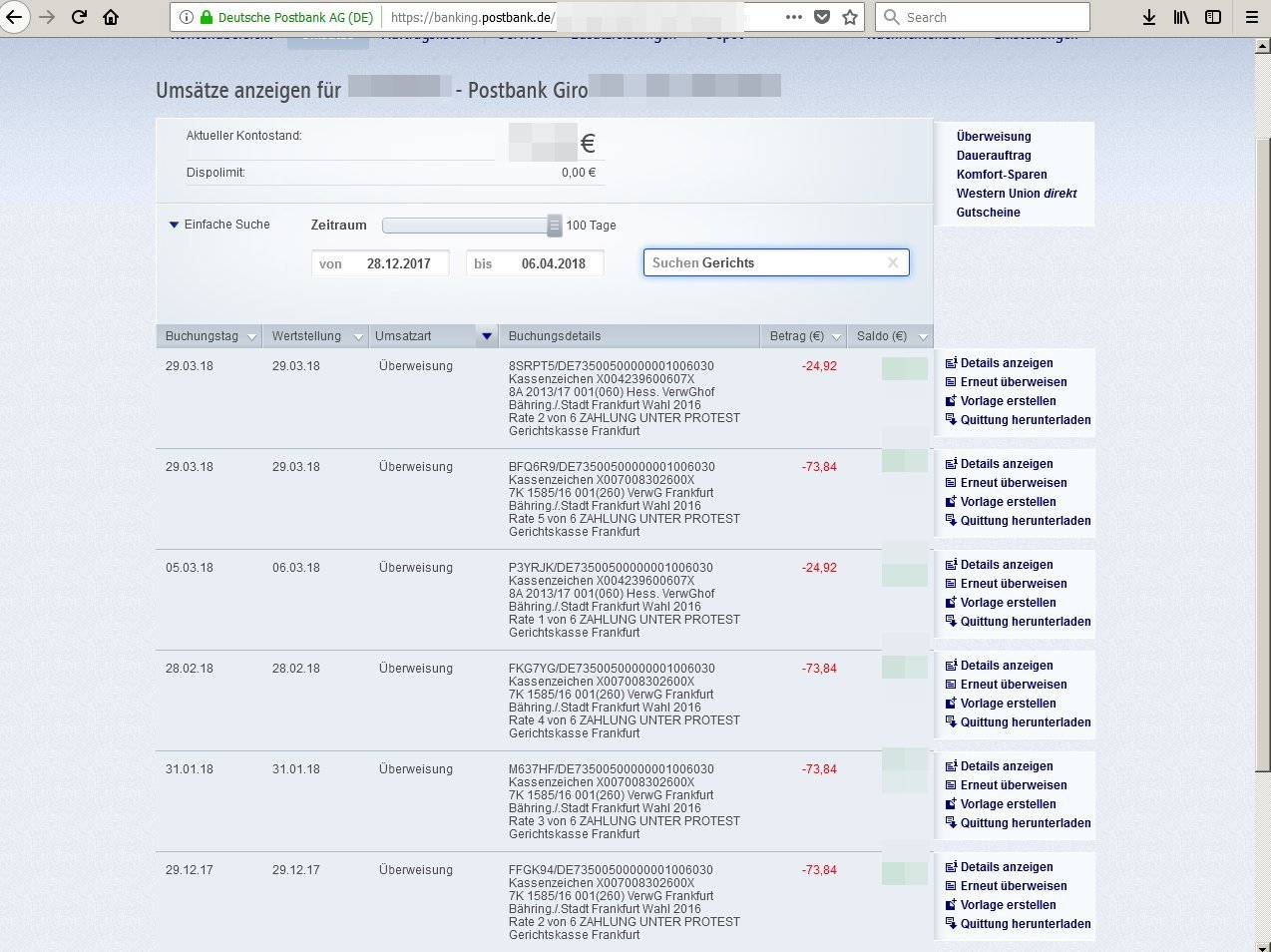The height and width of the screenshot is (952, 1271).
Task: Create a template from the FKG7YG transaction
Action: coord(1000,704)
